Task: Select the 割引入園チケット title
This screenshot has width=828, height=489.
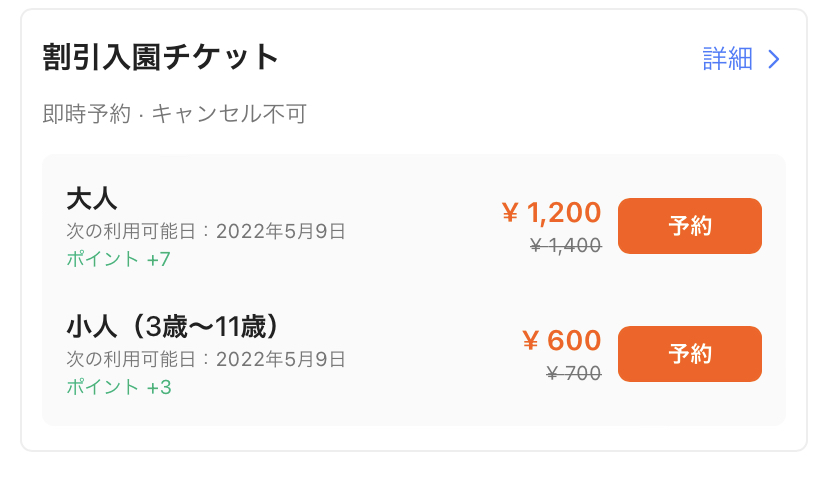Action: pos(160,57)
